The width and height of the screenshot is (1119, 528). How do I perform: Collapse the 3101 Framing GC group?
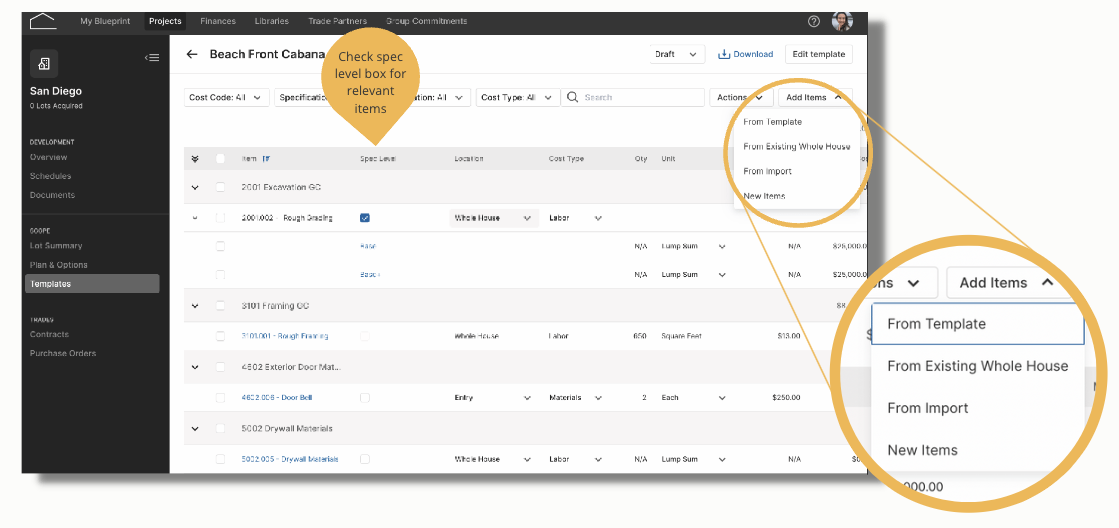click(x=195, y=305)
